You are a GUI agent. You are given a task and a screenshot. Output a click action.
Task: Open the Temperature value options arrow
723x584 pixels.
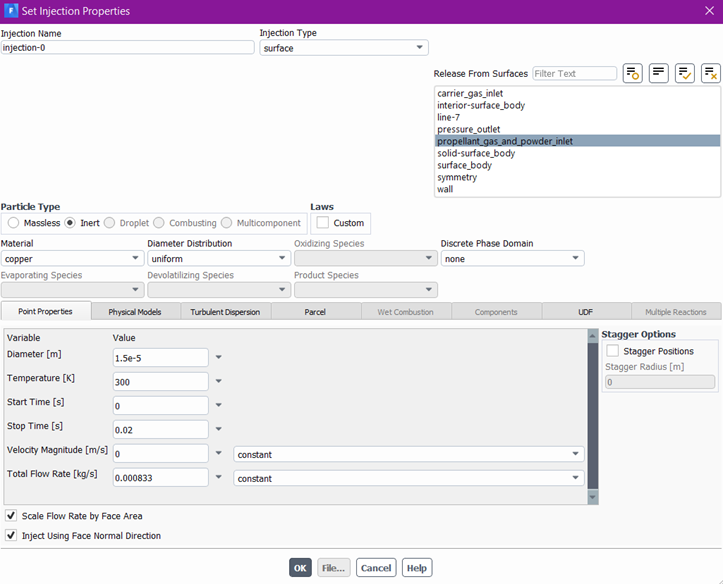coord(219,381)
